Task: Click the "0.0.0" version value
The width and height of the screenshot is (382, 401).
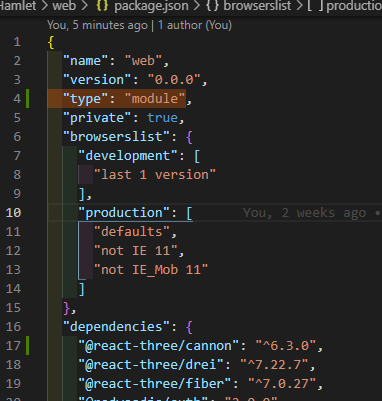Action: [174, 80]
